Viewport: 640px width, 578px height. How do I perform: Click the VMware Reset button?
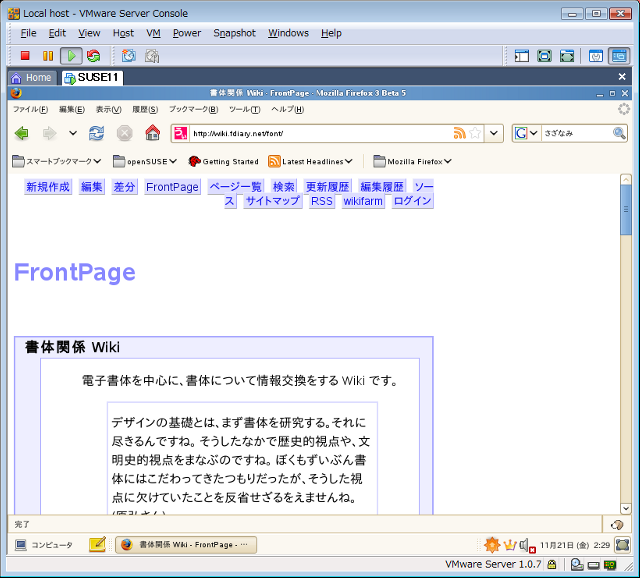tap(93, 56)
